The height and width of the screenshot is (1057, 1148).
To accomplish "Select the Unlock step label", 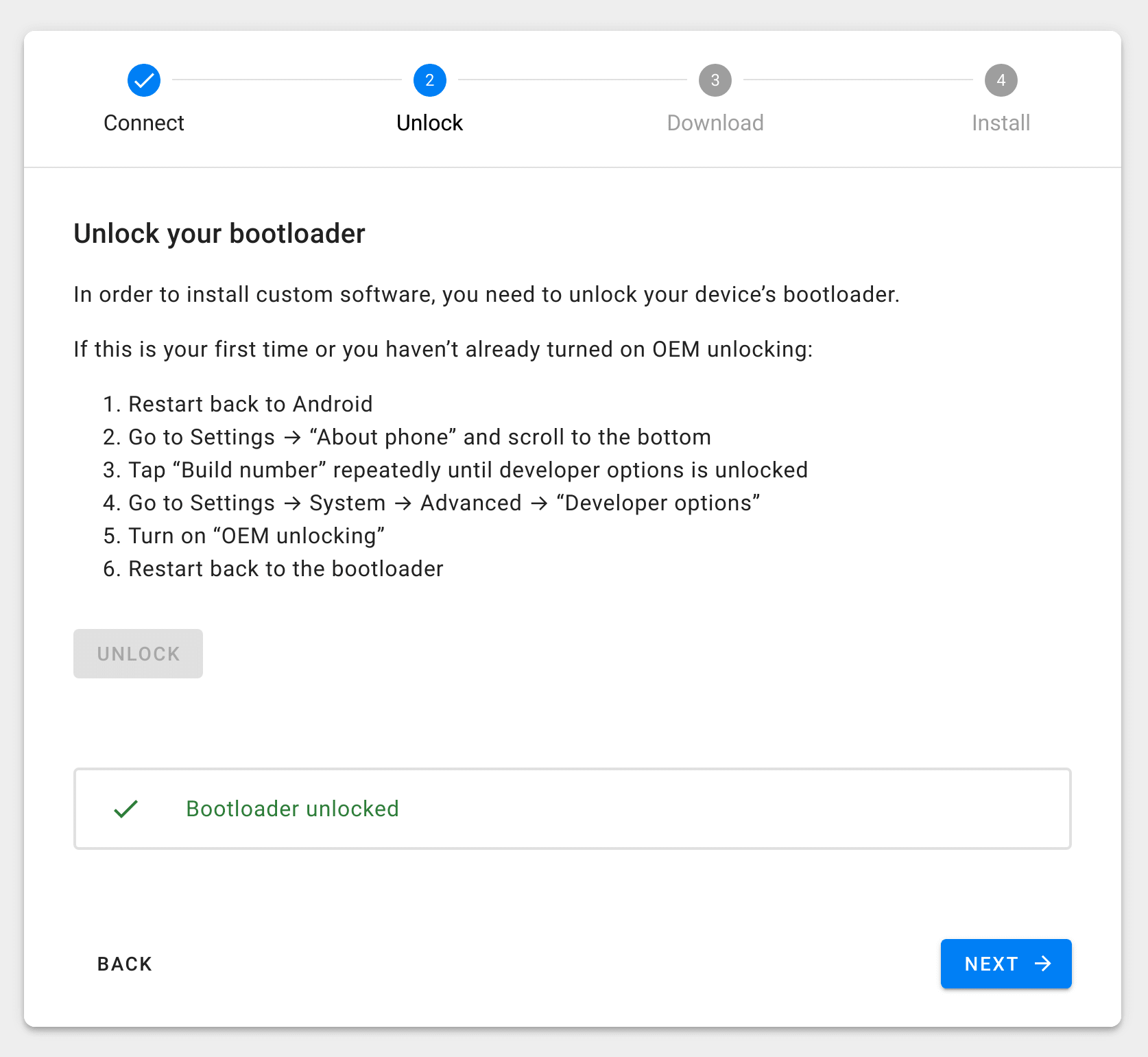I will pos(429,123).
